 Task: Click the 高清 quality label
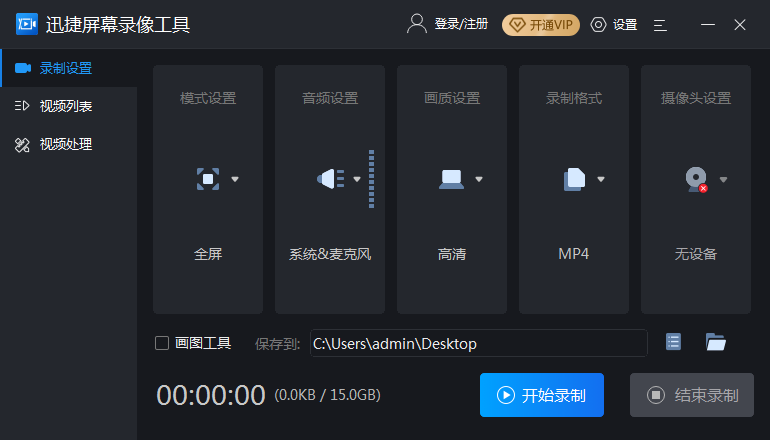tap(452, 254)
